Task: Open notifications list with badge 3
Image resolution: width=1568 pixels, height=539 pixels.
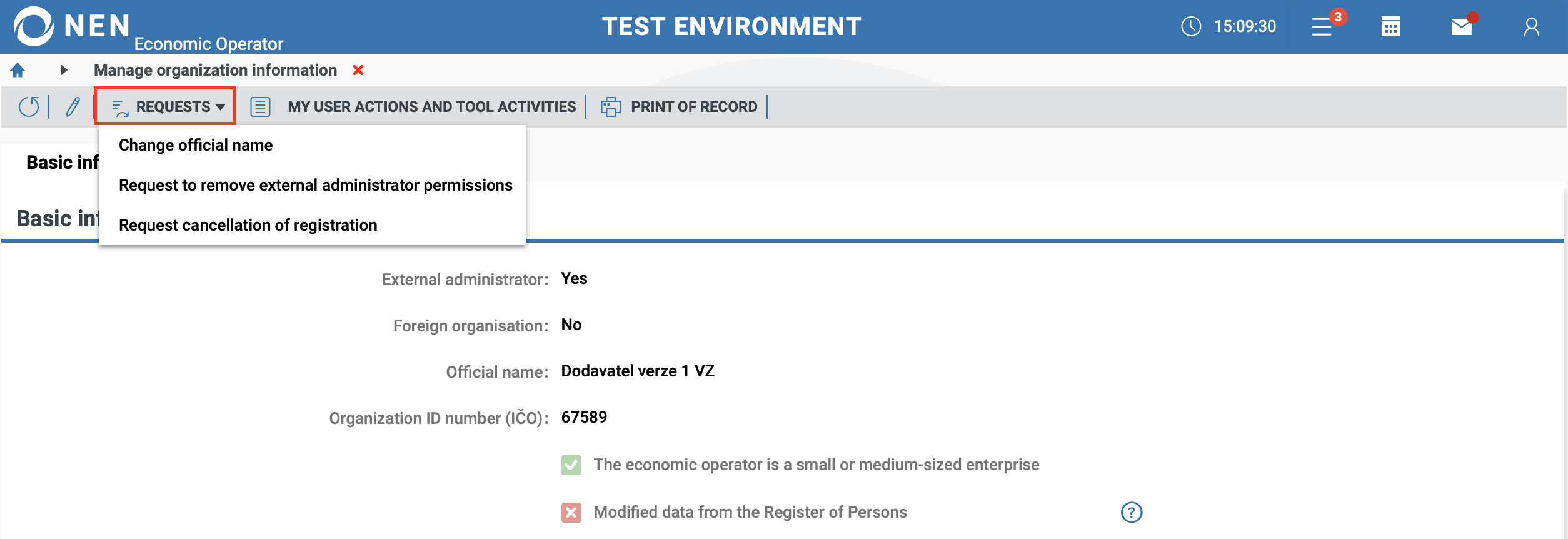Action: pyautogui.click(x=1322, y=27)
